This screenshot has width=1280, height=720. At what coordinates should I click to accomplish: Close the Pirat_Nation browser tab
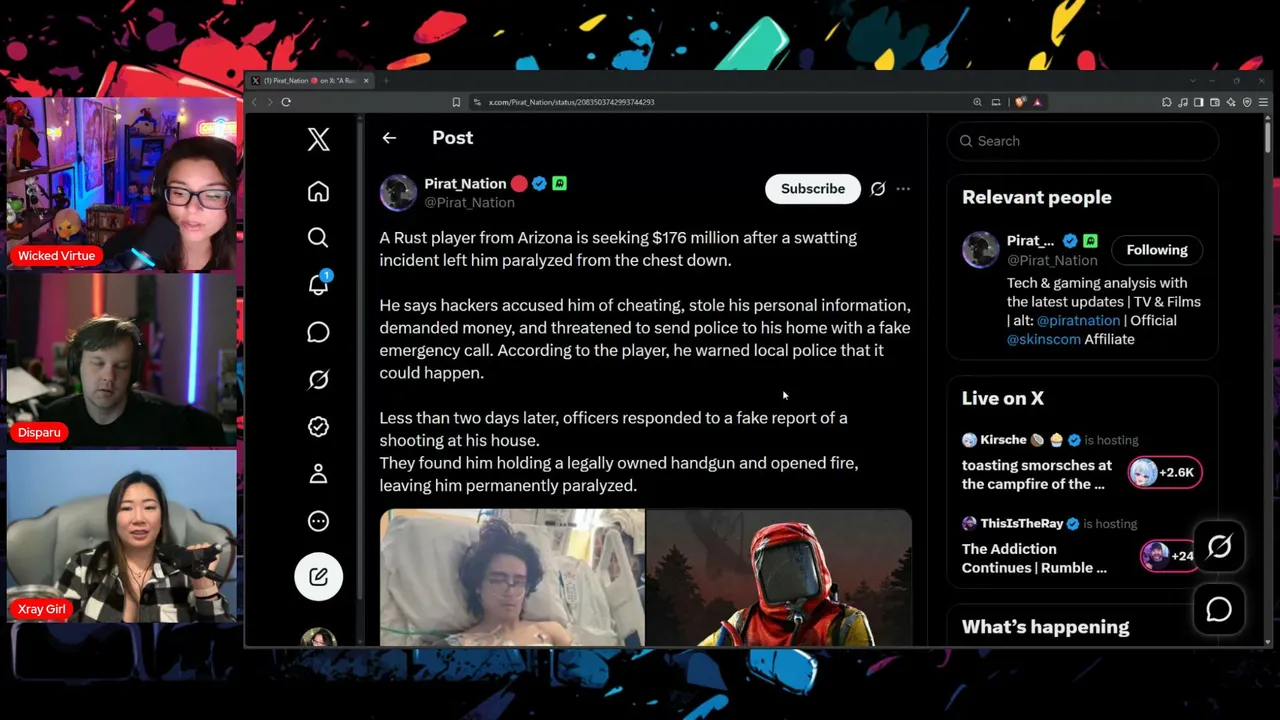tap(366, 80)
